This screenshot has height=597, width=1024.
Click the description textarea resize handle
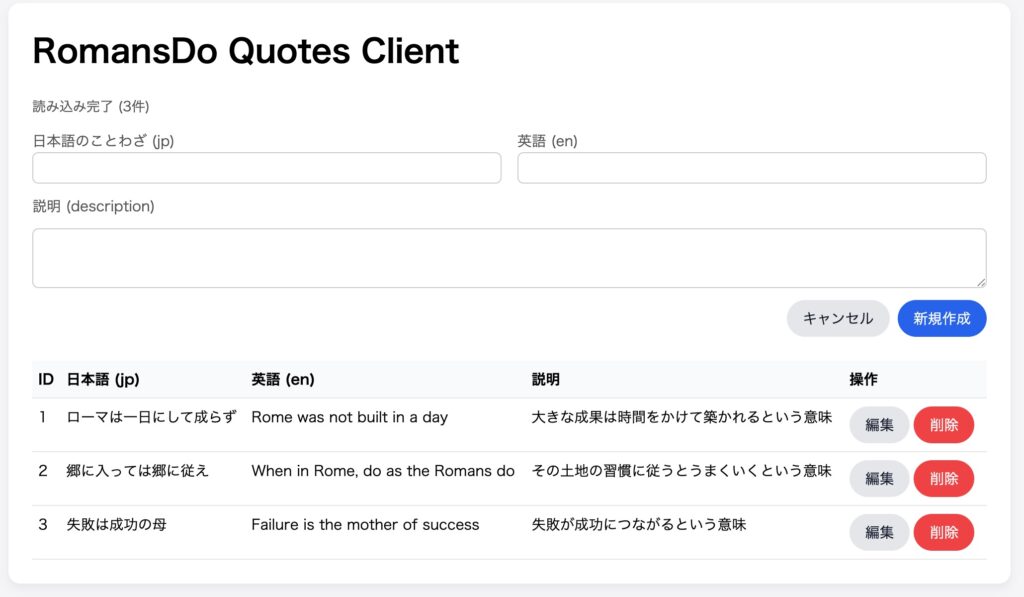[981, 283]
